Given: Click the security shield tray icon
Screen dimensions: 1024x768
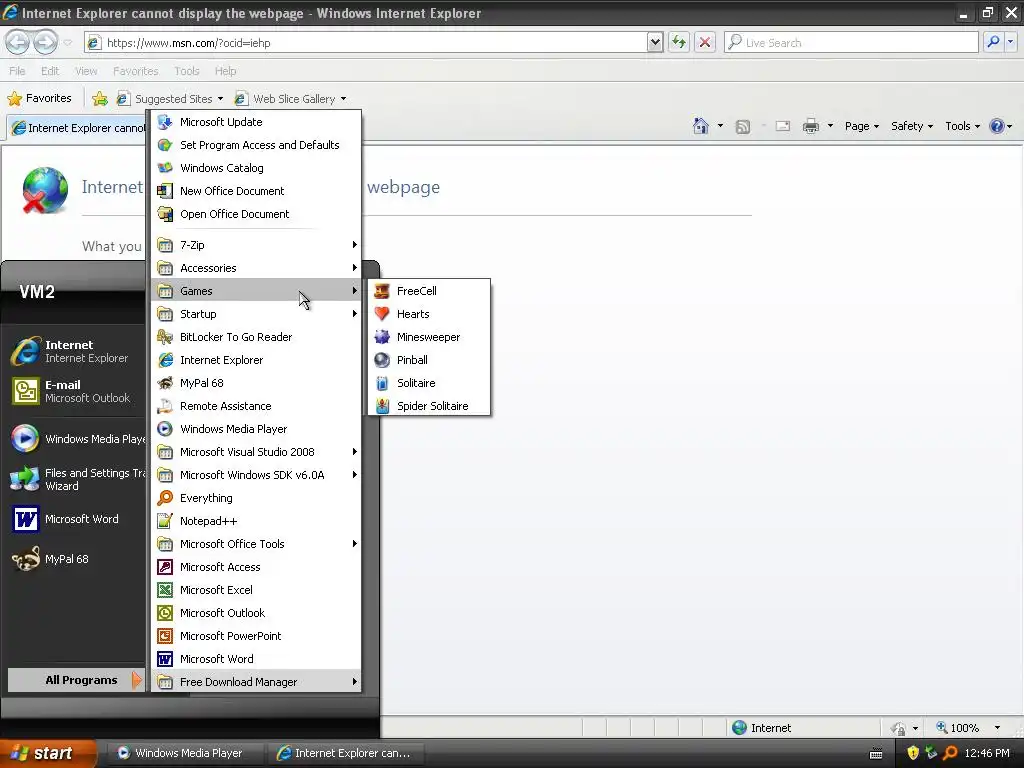Looking at the screenshot, I should (913, 753).
